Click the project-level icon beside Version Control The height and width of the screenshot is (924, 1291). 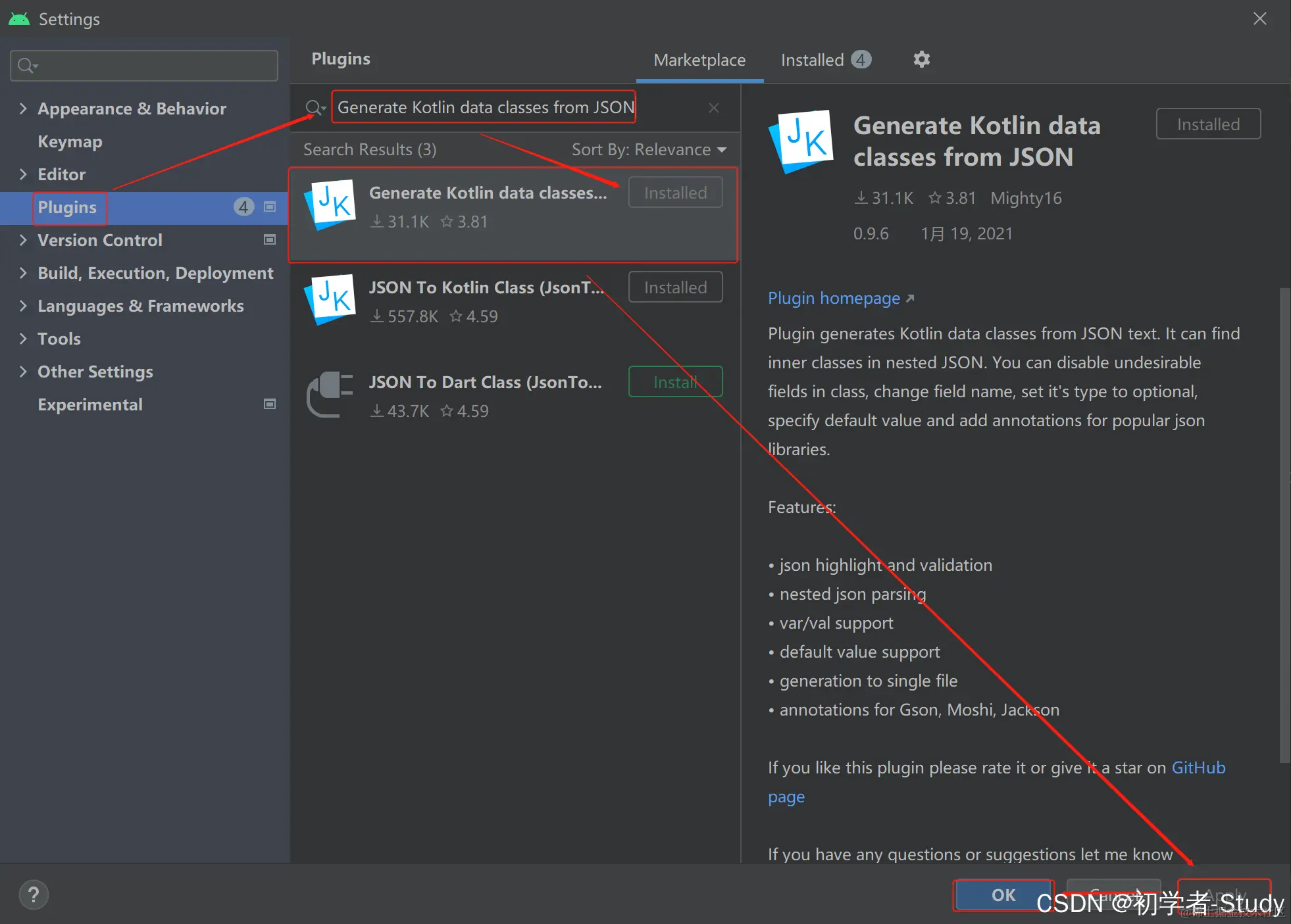(270, 240)
